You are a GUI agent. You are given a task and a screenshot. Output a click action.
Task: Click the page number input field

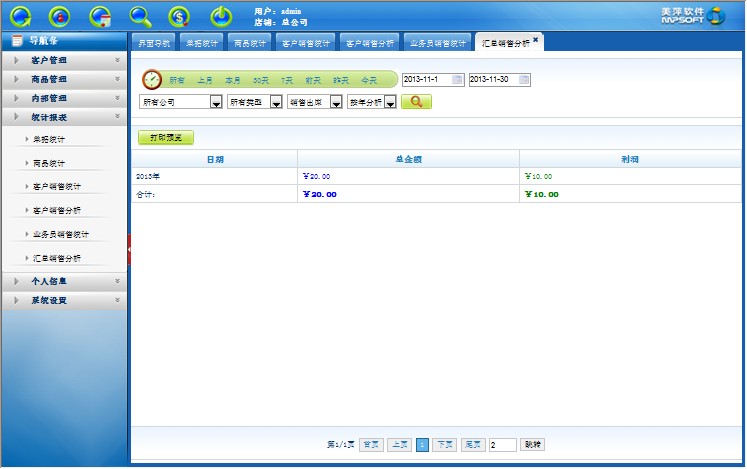[x=503, y=444]
